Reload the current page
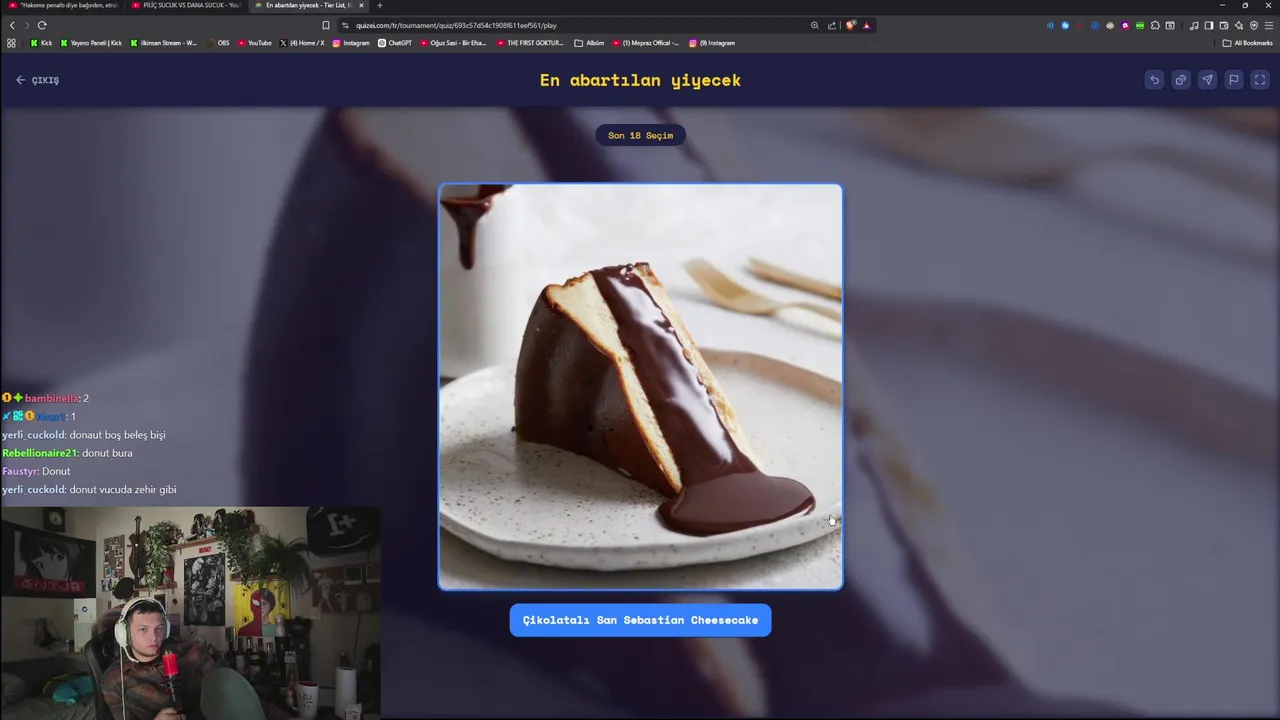Viewport: 1280px width, 720px height. [x=42, y=25]
